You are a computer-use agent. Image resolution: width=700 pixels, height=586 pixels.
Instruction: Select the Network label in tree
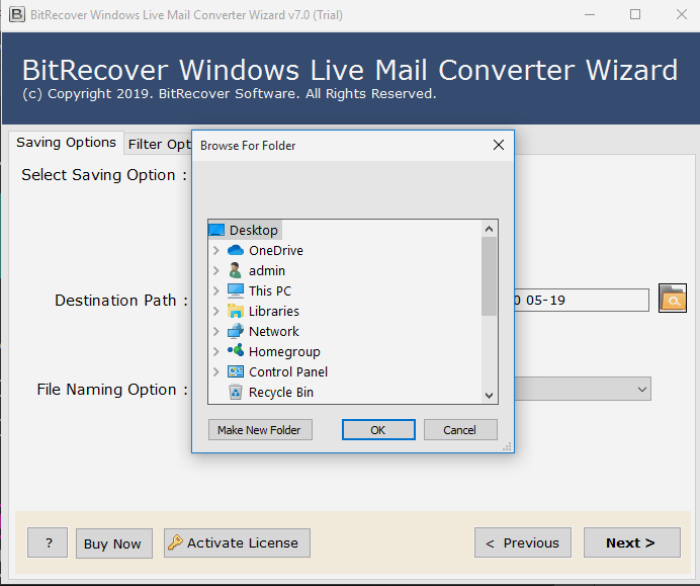[274, 332]
